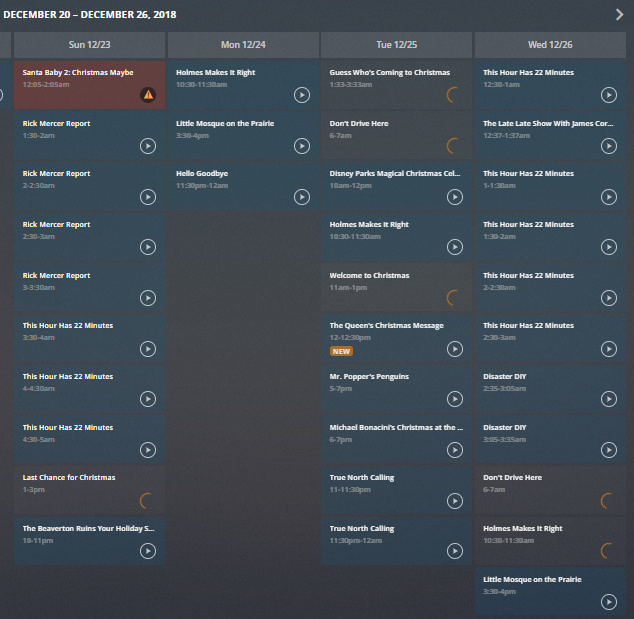Open Santa Baby 2: Christmas Maybe title
634x619 pixels.
point(78,72)
